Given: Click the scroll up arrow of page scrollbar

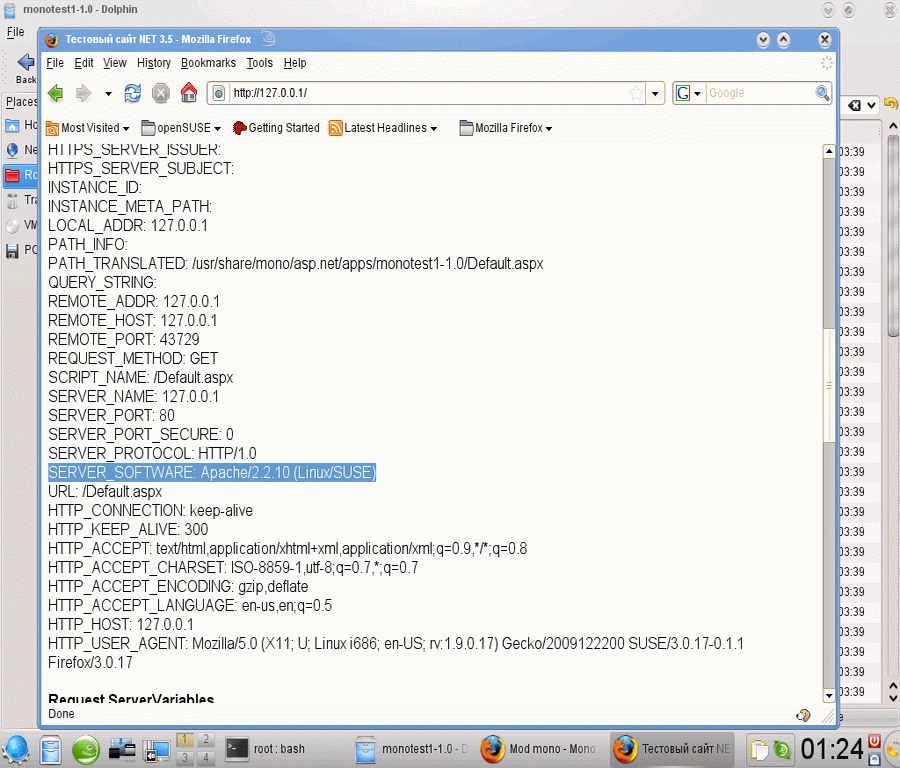Looking at the screenshot, I should pos(828,152).
